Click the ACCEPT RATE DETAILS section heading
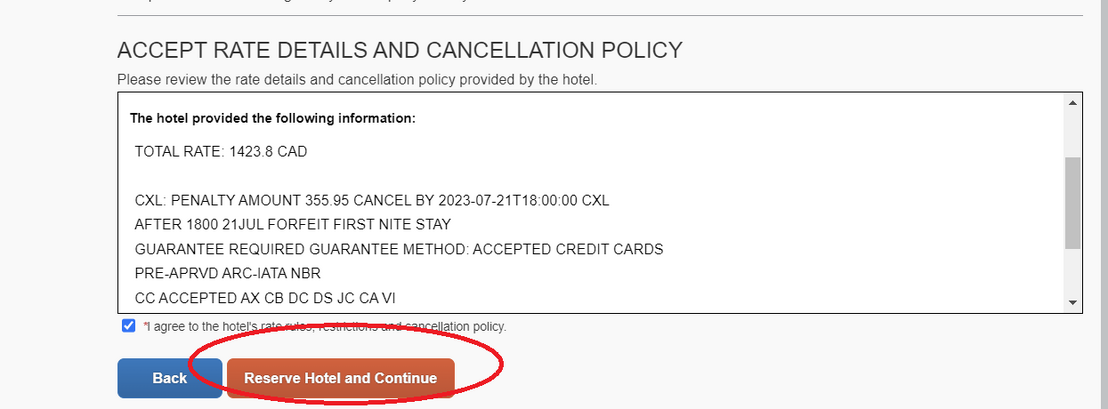The width and height of the screenshot is (1108, 409). point(400,50)
